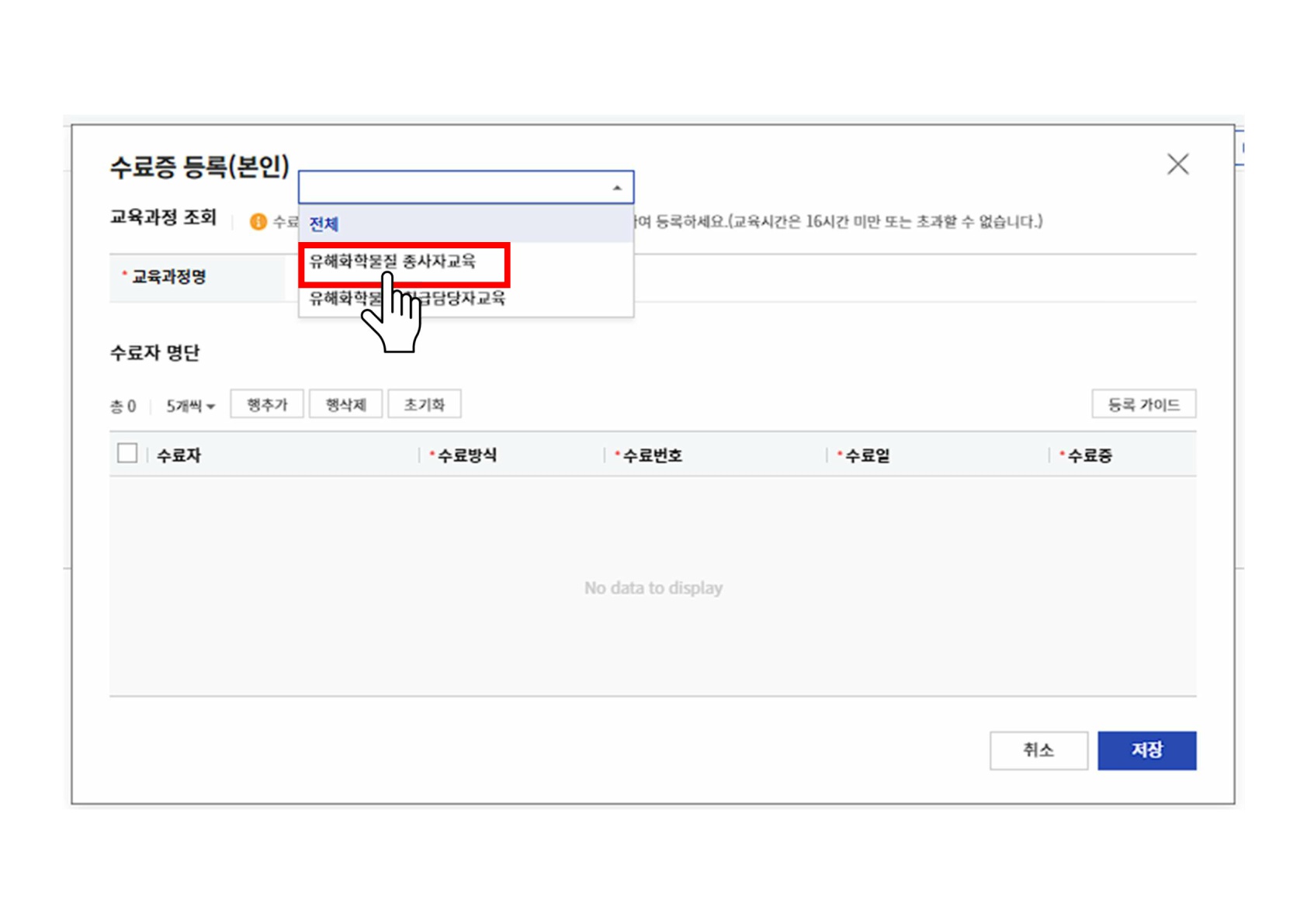Click the 수료증 column header
Viewport: 1307px width, 924px height.
click(1090, 455)
